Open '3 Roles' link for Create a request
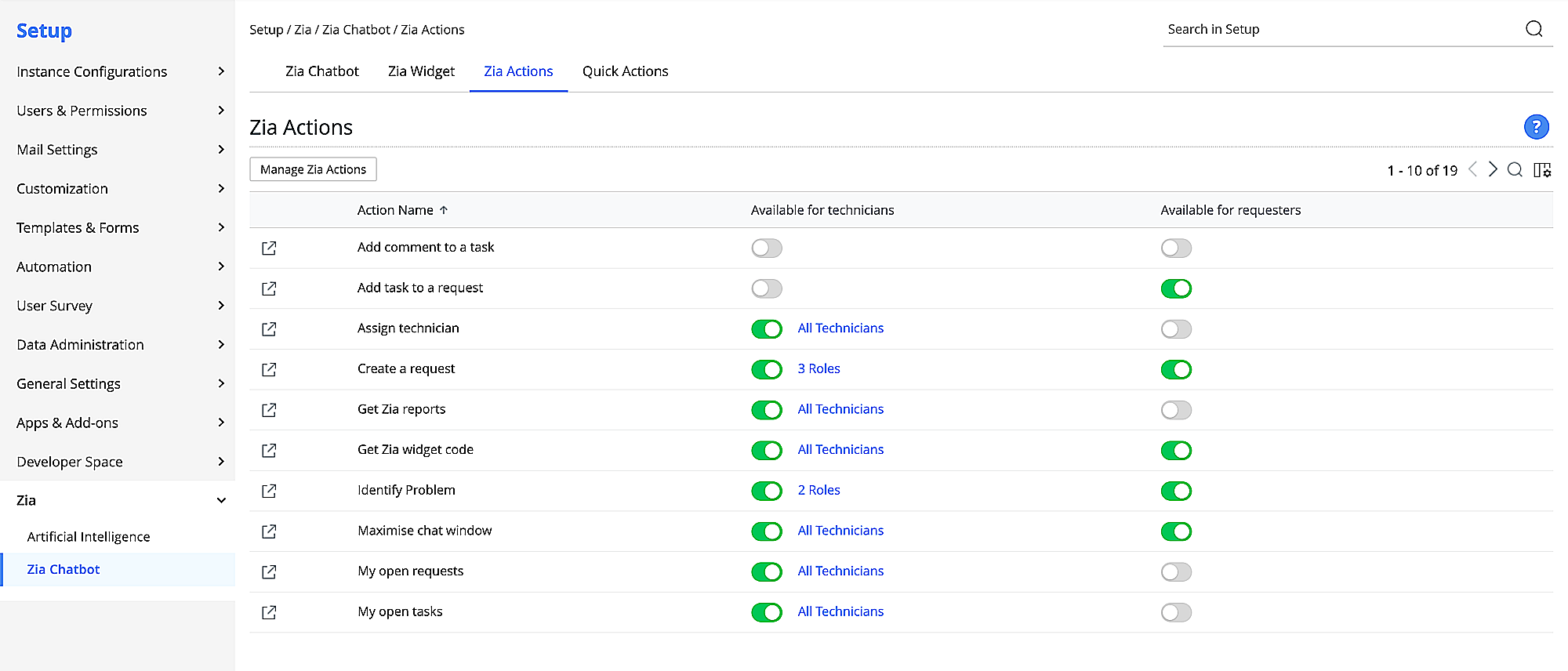This screenshot has width=1568, height=671. pos(818,368)
